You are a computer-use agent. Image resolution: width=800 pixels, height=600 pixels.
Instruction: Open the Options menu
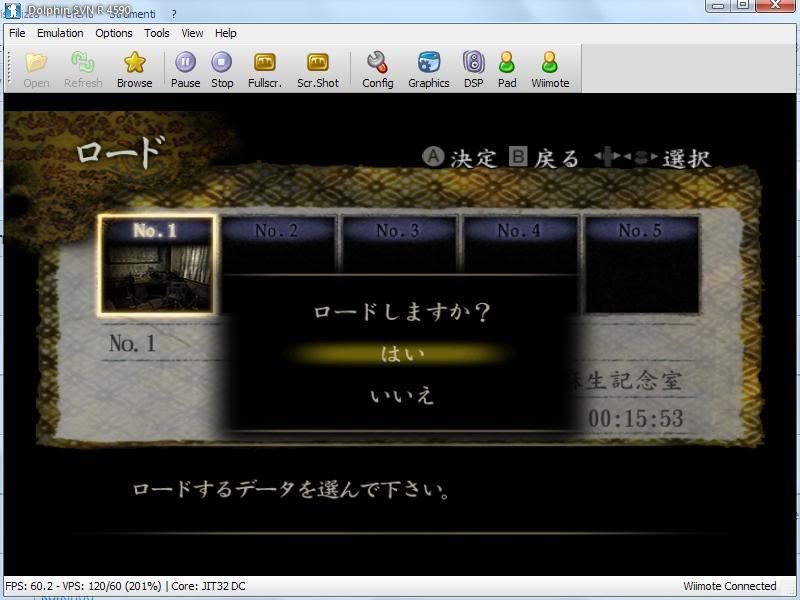click(x=114, y=33)
